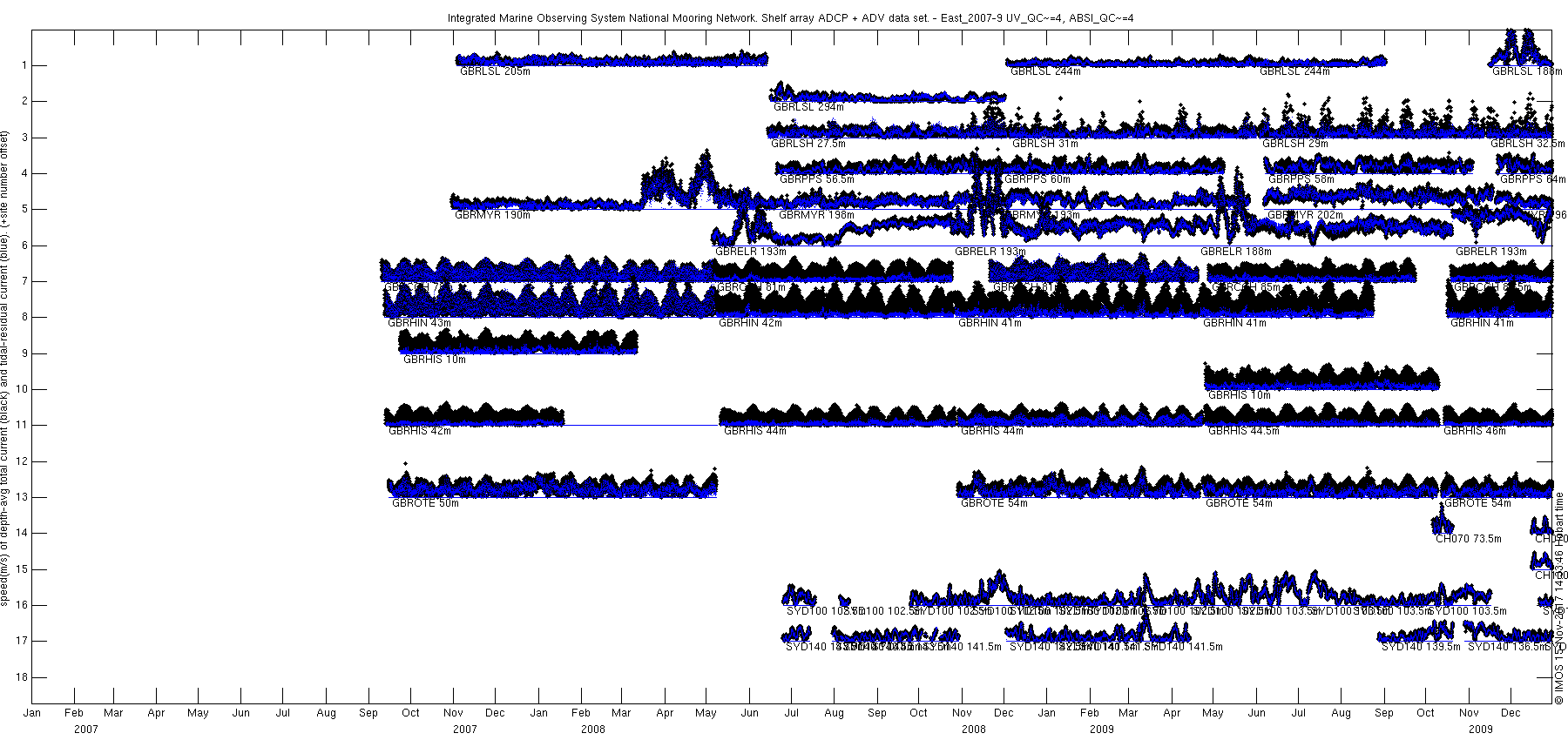Screen dimensions: 1568x740
Task: Click the 'GBRLSH 27.5m' label
Action: tap(808, 144)
